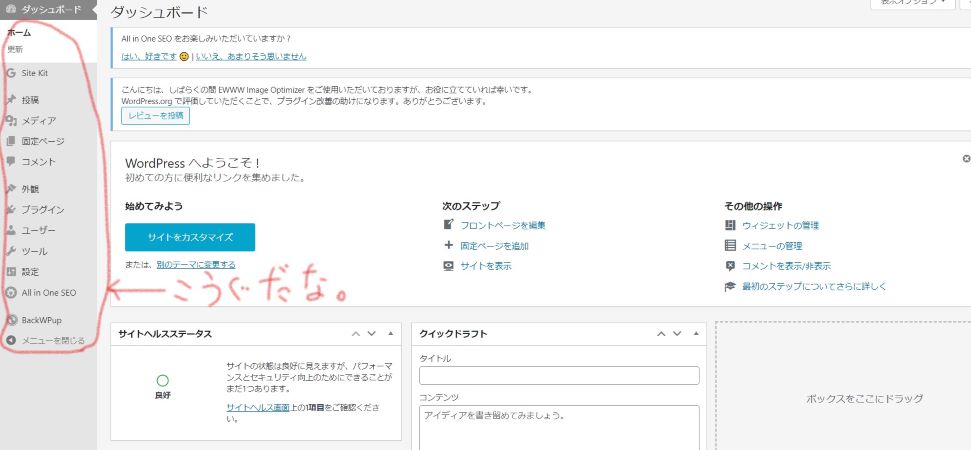The height and width of the screenshot is (450, 971).
Task: Click the Quick Draft タイトル input field
Action: tap(559, 375)
